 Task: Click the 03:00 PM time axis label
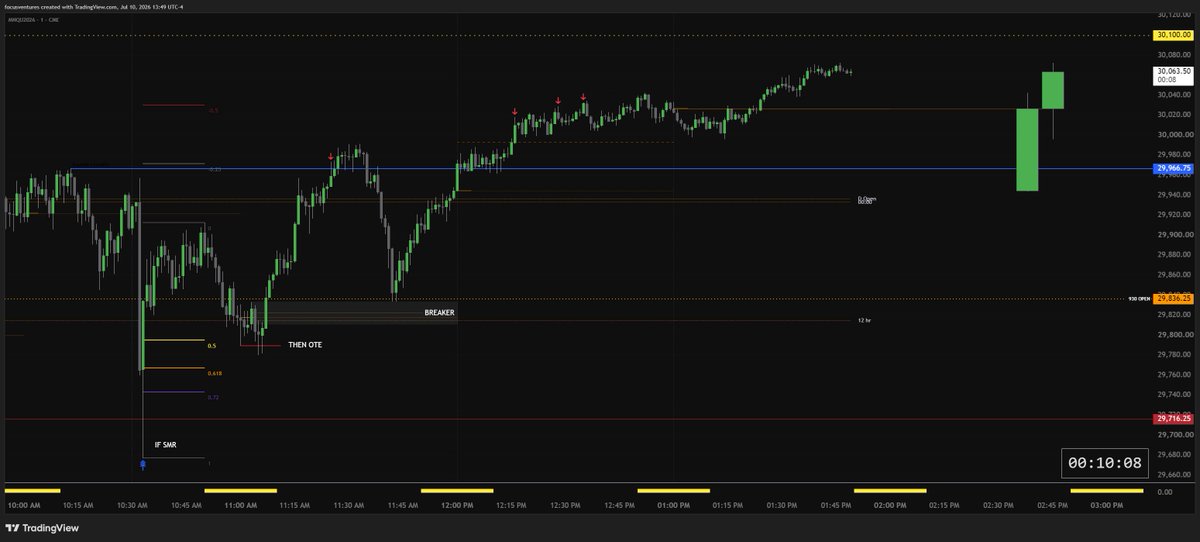(x=1106, y=505)
